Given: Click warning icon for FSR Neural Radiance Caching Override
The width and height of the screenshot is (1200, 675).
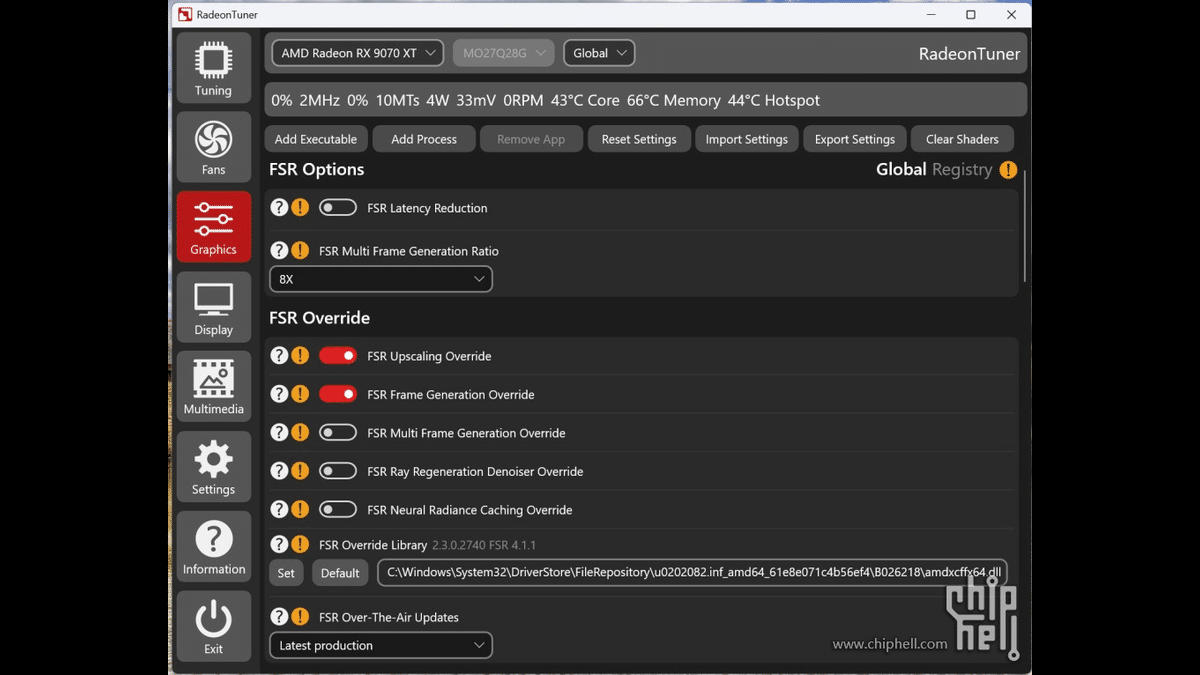Looking at the screenshot, I should click(300, 509).
